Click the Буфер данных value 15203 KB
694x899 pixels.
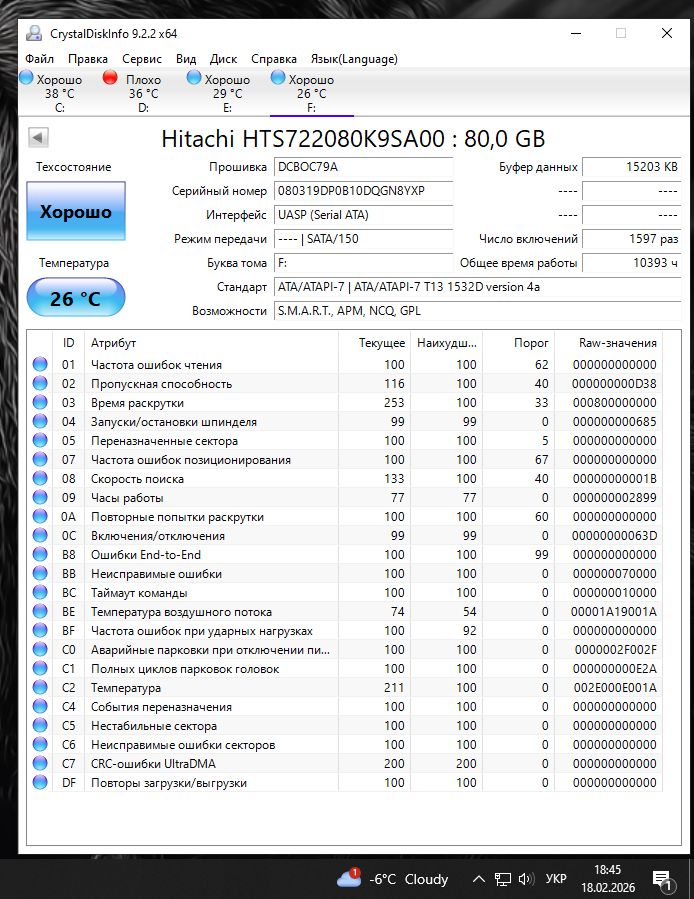(x=631, y=167)
